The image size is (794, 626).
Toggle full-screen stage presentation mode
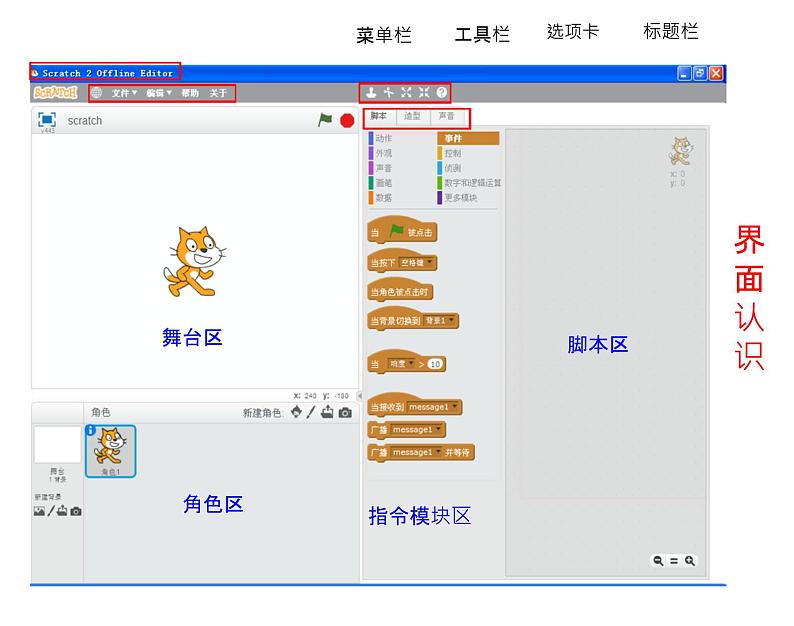[47, 119]
